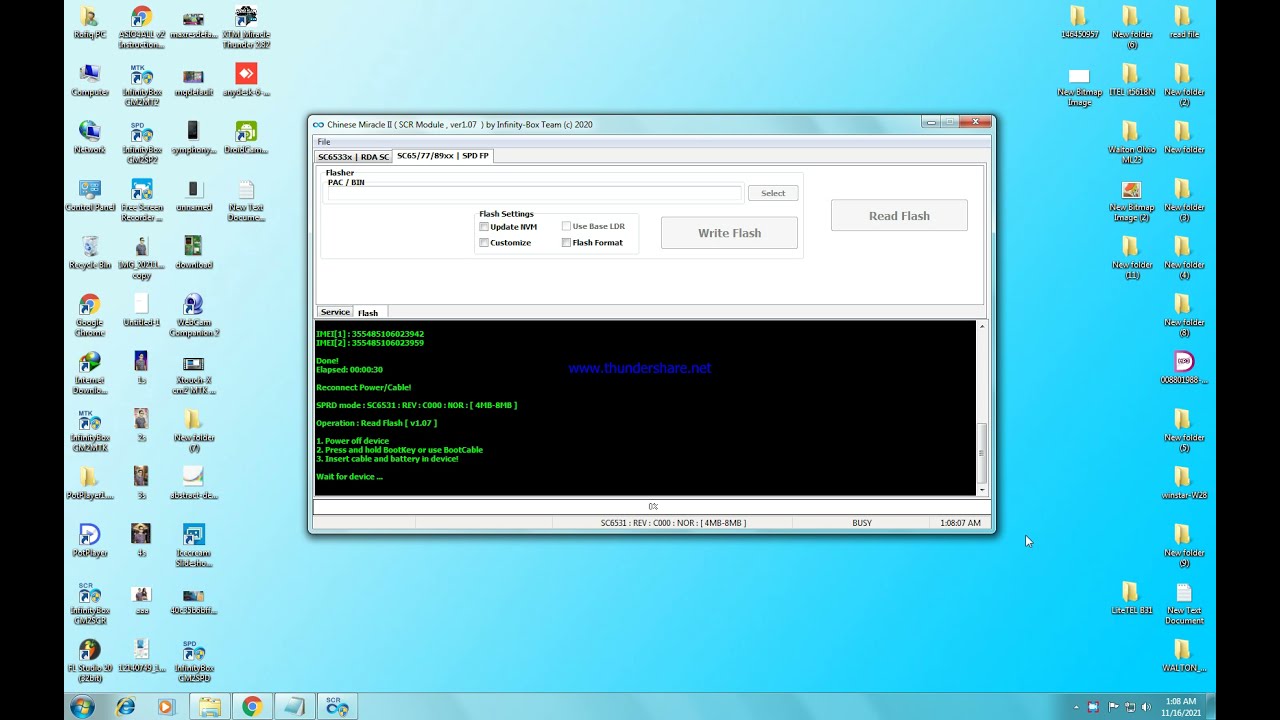Click the BUSY status bar entry

[862, 523]
